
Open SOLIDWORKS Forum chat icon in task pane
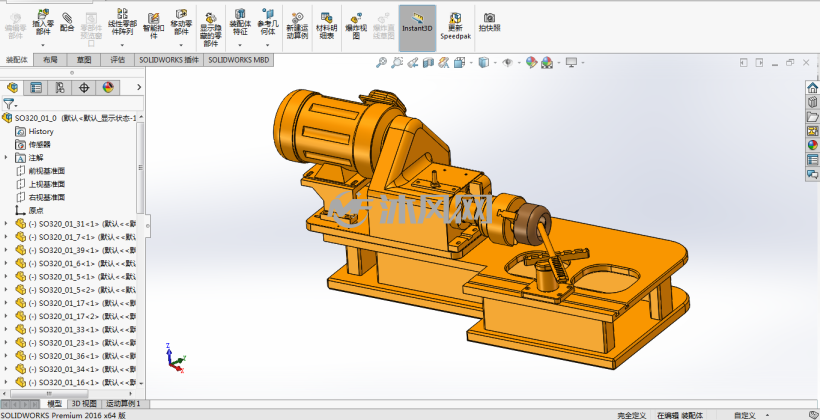point(812,174)
